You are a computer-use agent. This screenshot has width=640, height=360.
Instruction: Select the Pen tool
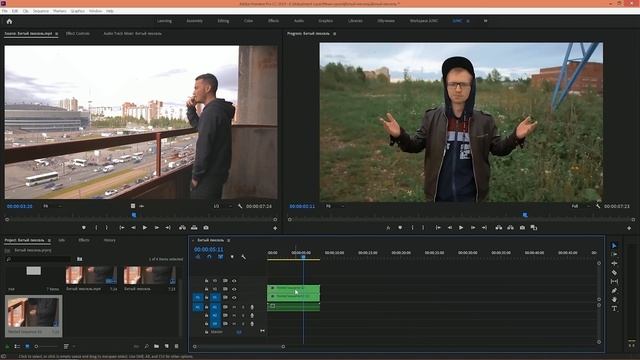point(614,291)
